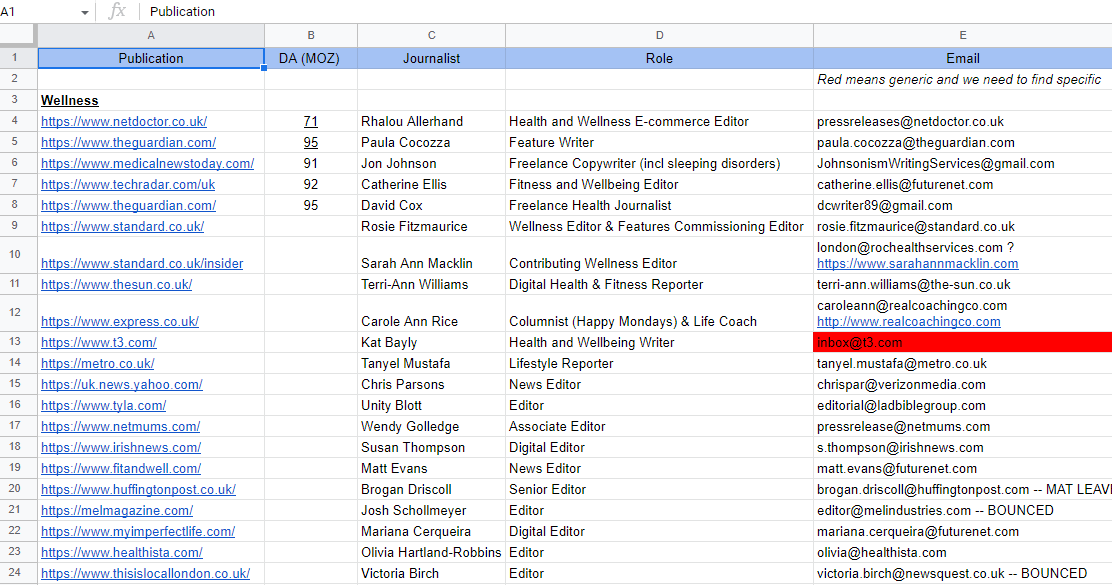The image size is (1112, 585).
Task: Open the irishnews.com link
Action: tap(121, 447)
